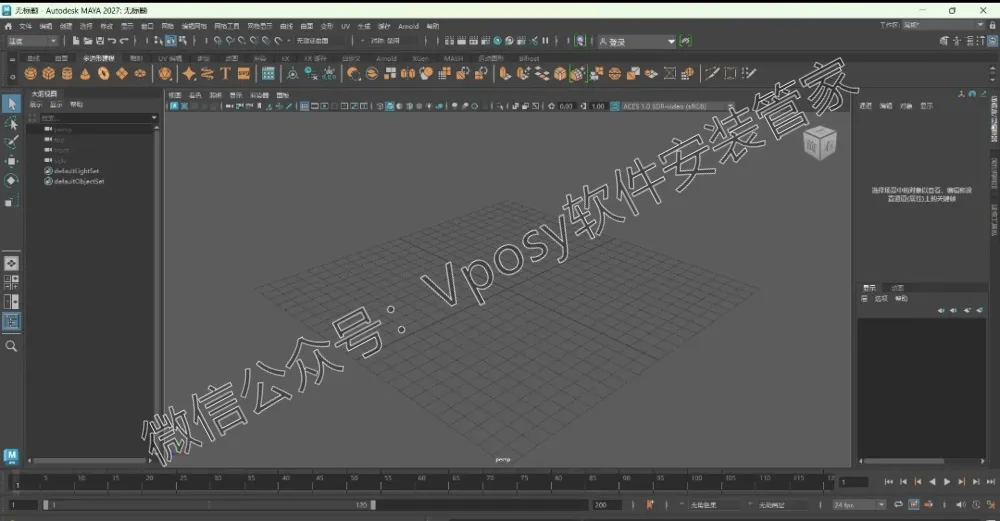Viewport: 1000px width, 521px height.
Task: Switch to the Bifrost shelf tab
Action: click(x=529, y=58)
